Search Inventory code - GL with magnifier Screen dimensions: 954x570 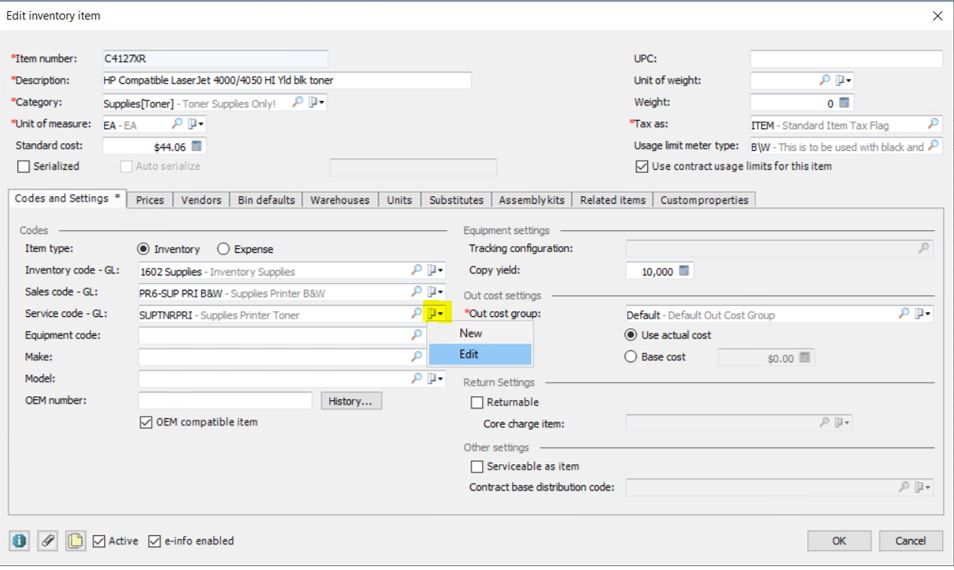tap(416, 270)
